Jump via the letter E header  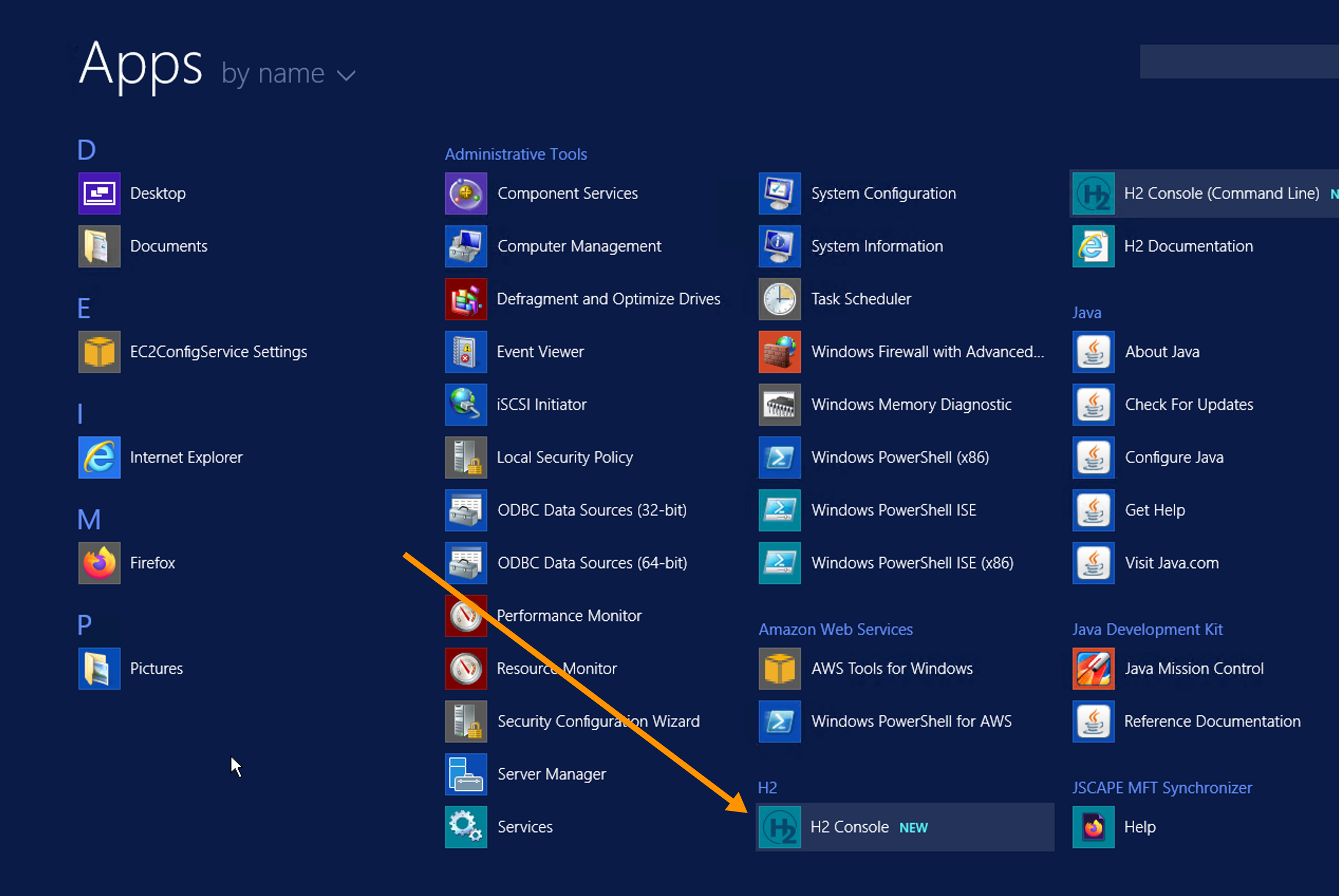84,309
